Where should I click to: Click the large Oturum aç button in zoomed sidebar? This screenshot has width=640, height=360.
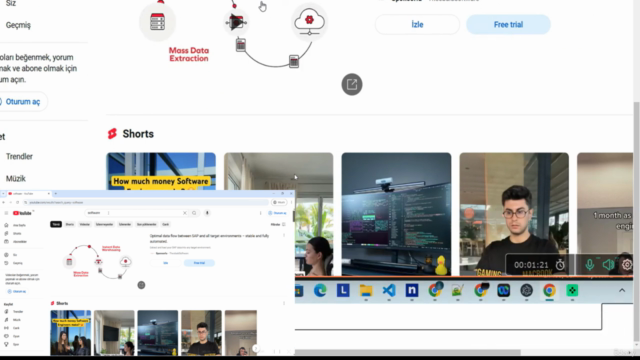22,102
